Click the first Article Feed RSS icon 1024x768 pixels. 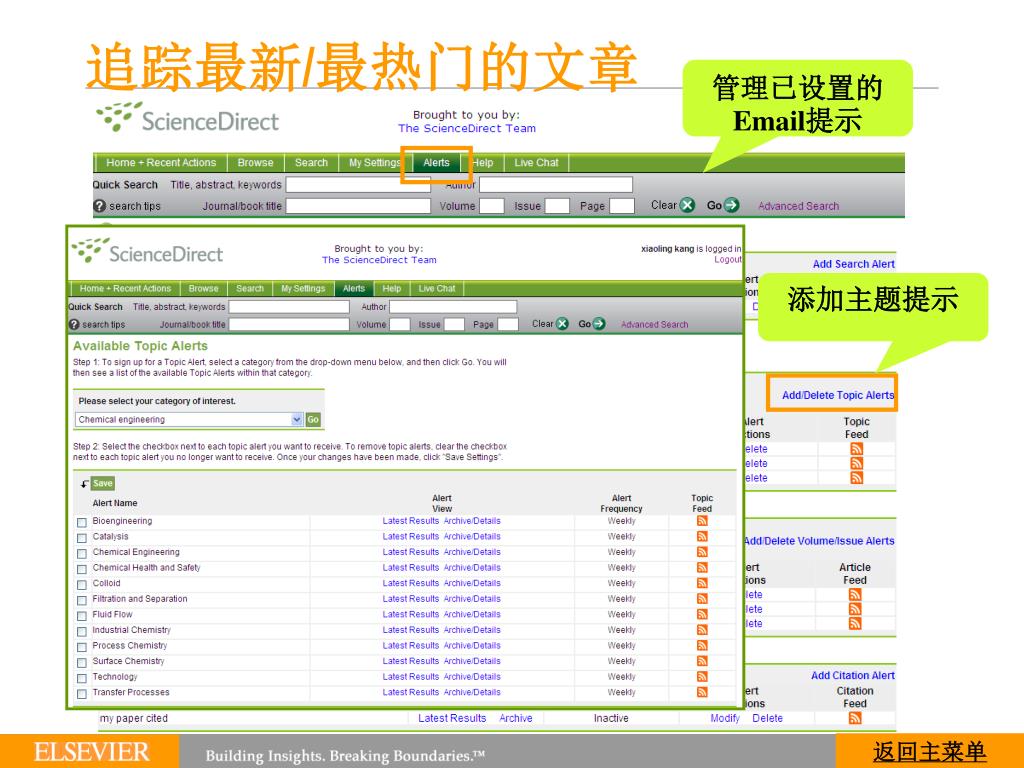click(855, 594)
